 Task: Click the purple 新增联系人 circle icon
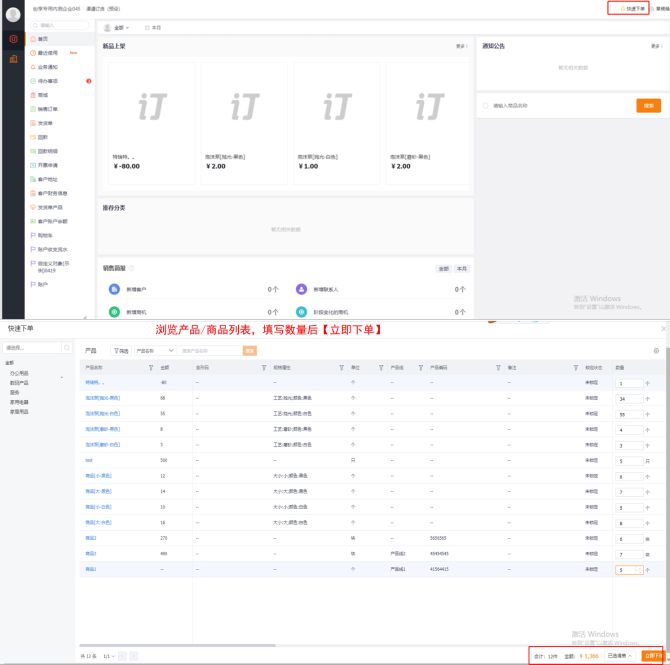[301, 289]
